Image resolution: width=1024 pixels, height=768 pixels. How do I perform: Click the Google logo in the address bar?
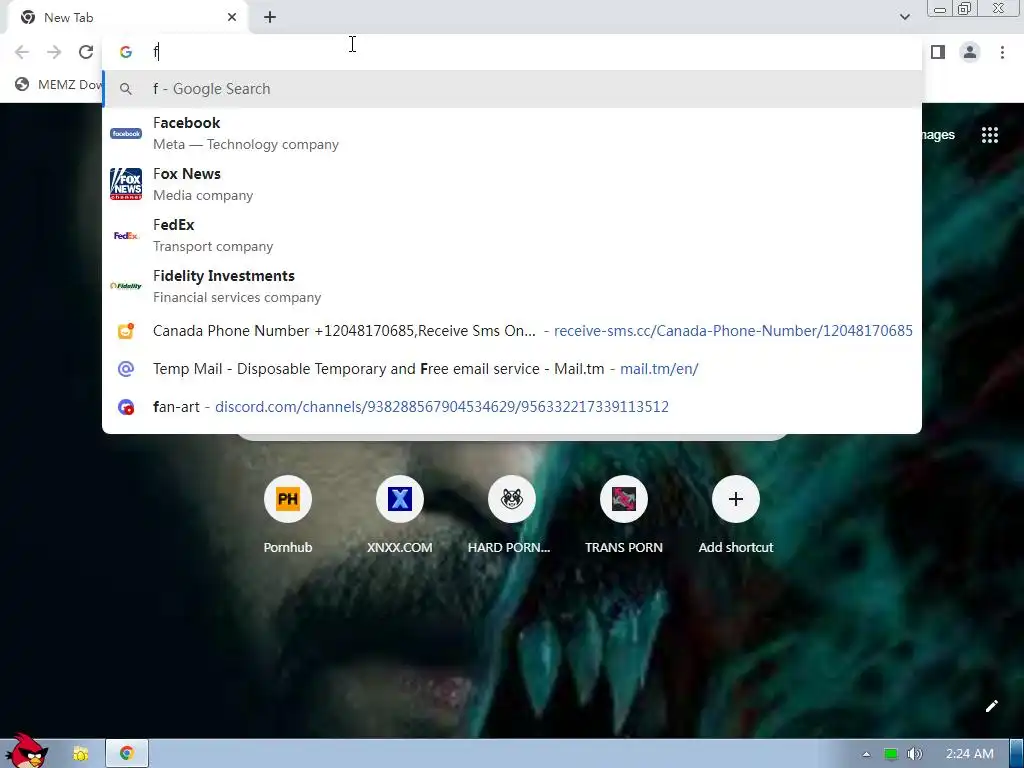tap(126, 52)
